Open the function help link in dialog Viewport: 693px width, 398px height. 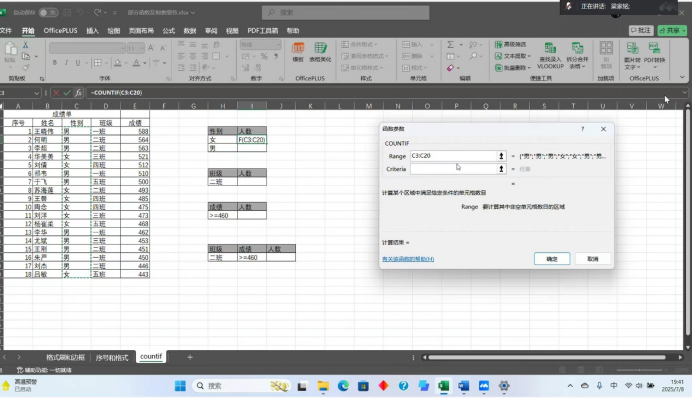tap(408, 259)
